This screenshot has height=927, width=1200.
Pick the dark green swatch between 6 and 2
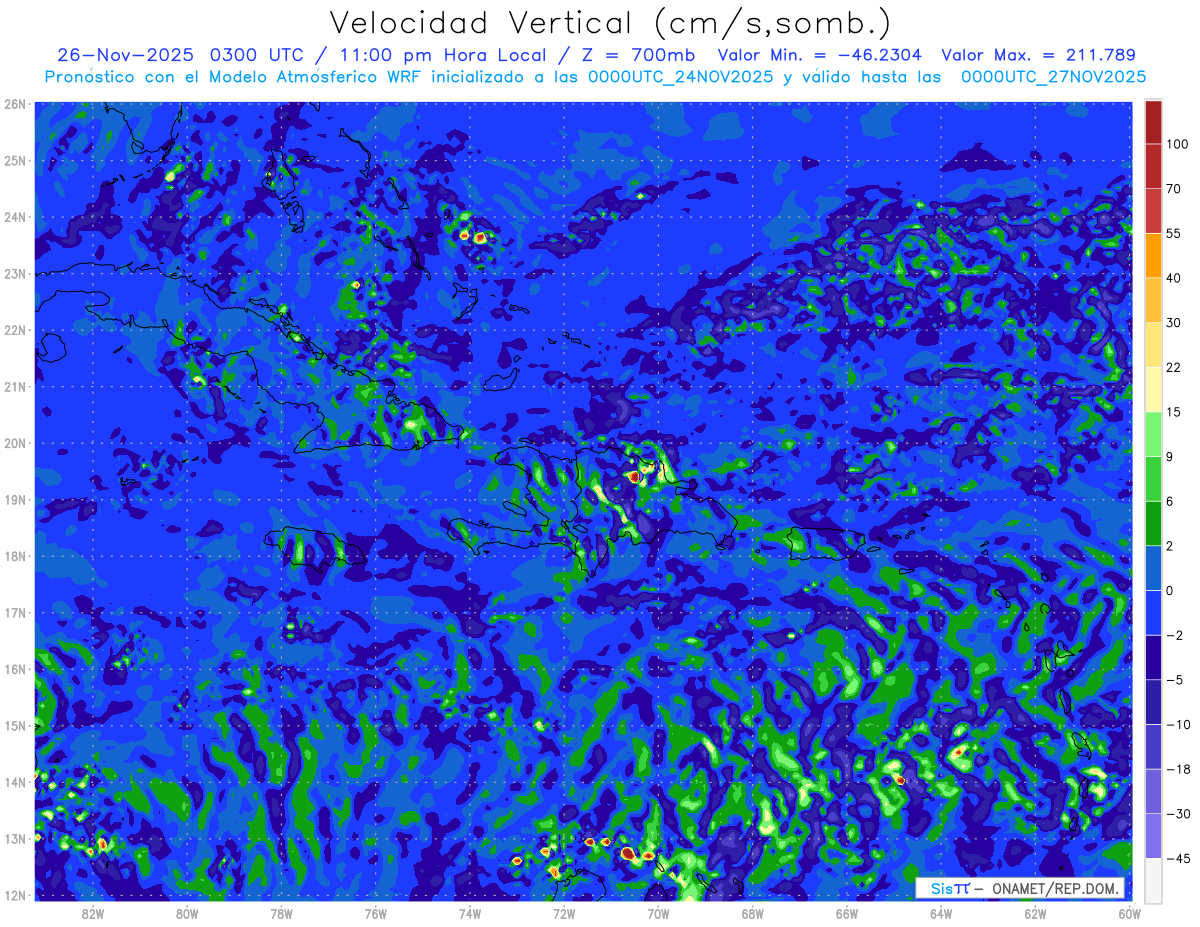pos(1153,523)
